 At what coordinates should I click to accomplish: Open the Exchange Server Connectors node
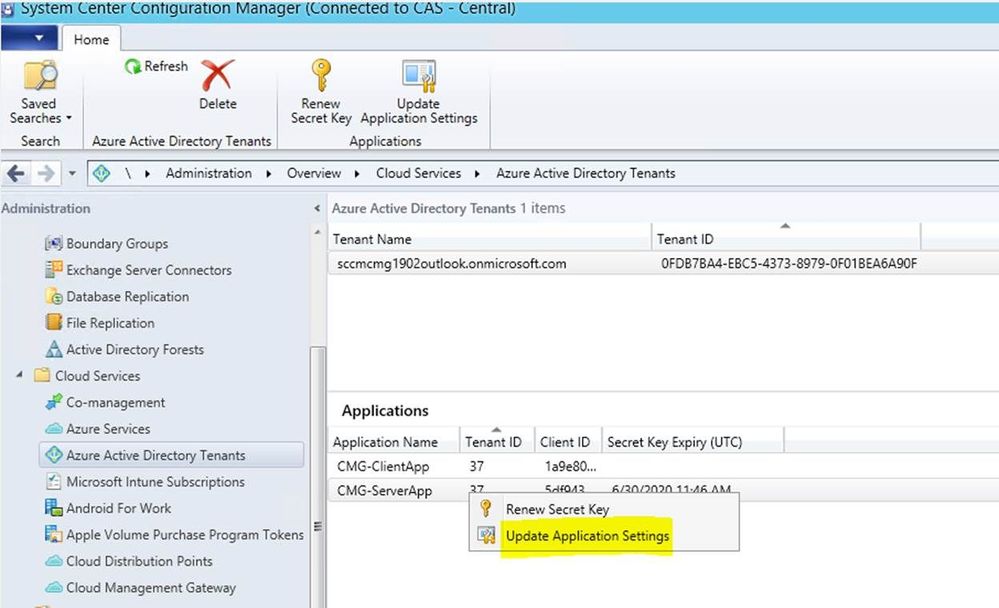click(x=149, y=270)
